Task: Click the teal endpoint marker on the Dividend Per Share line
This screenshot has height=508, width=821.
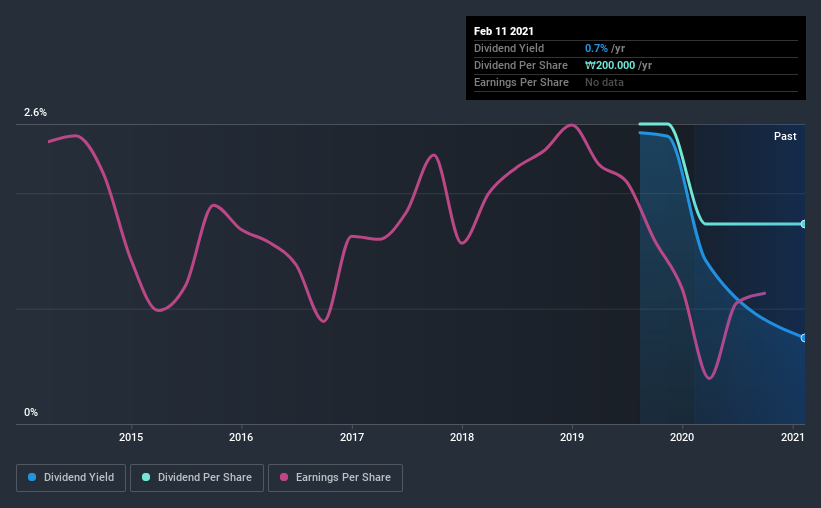Action: (x=803, y=224)
